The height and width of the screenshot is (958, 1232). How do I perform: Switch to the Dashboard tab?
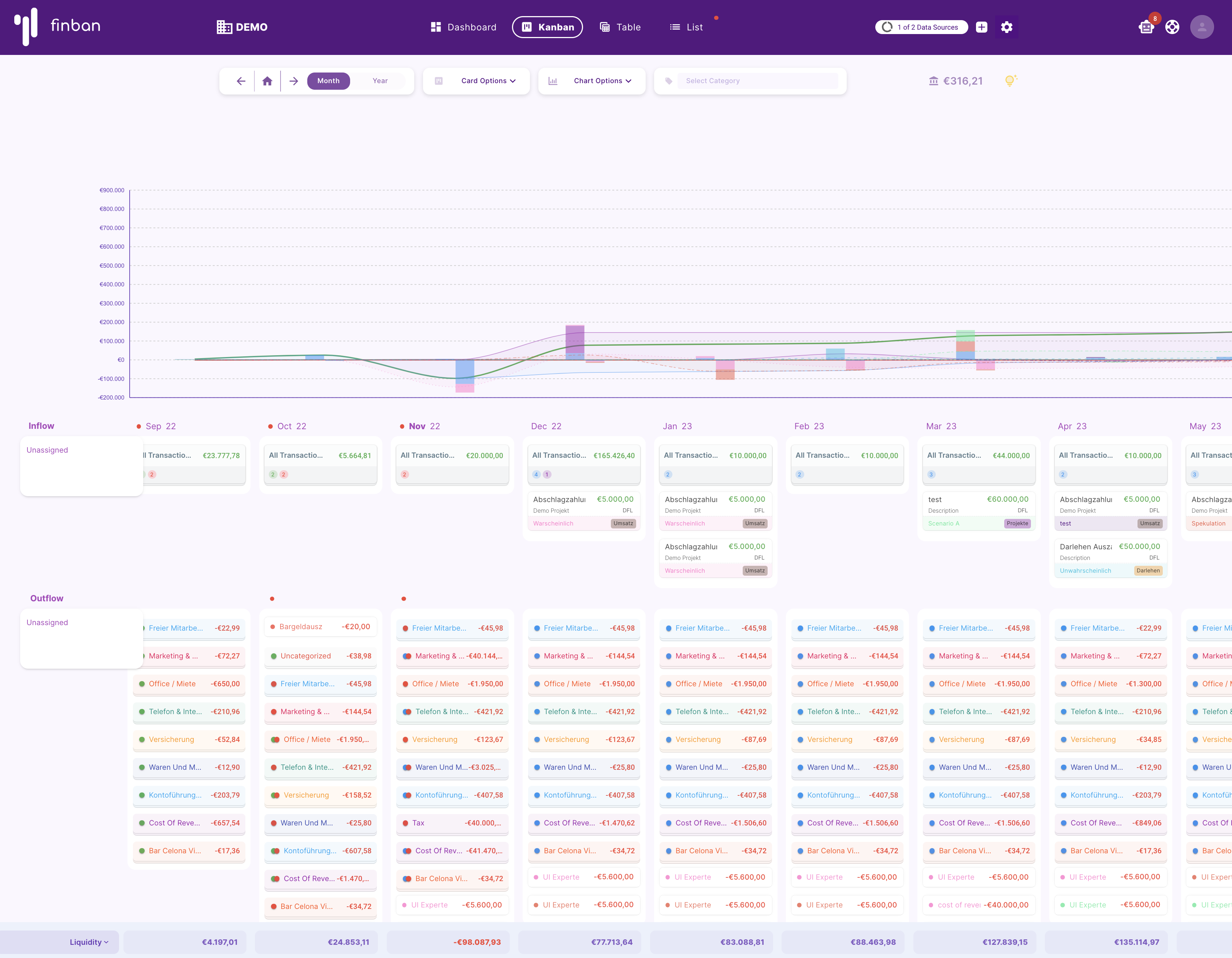point(463,27)
